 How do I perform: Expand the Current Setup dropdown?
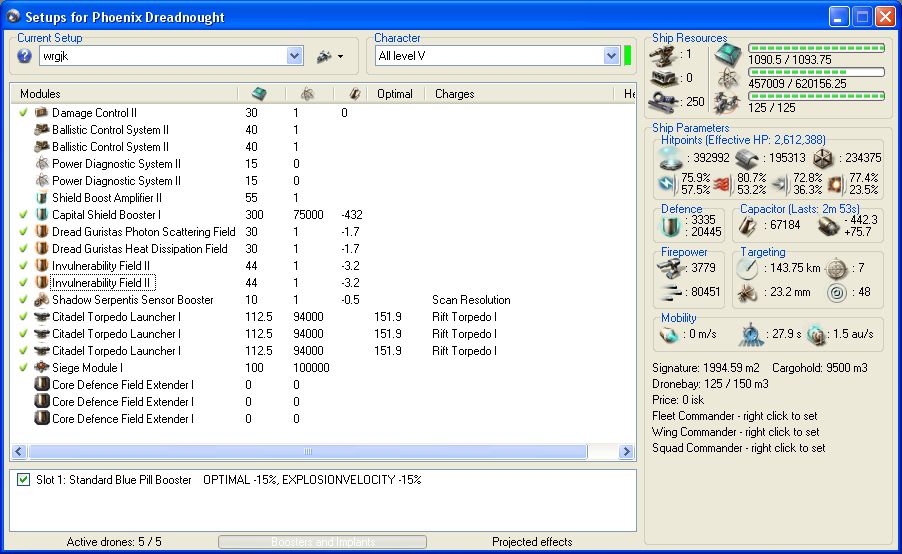(x=294, y=57)
